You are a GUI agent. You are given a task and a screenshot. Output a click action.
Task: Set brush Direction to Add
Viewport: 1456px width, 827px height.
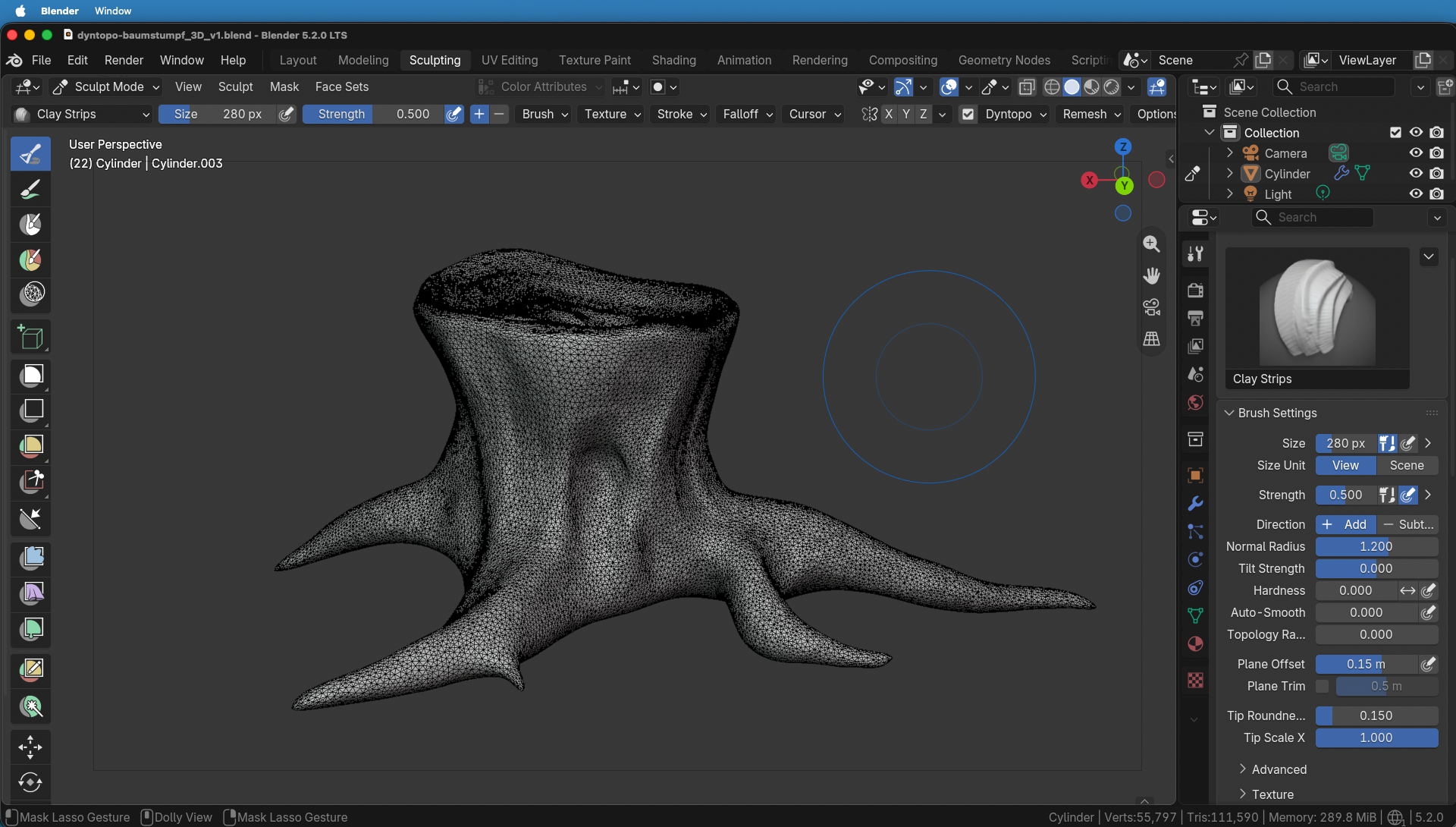(x=1345, y=524)
